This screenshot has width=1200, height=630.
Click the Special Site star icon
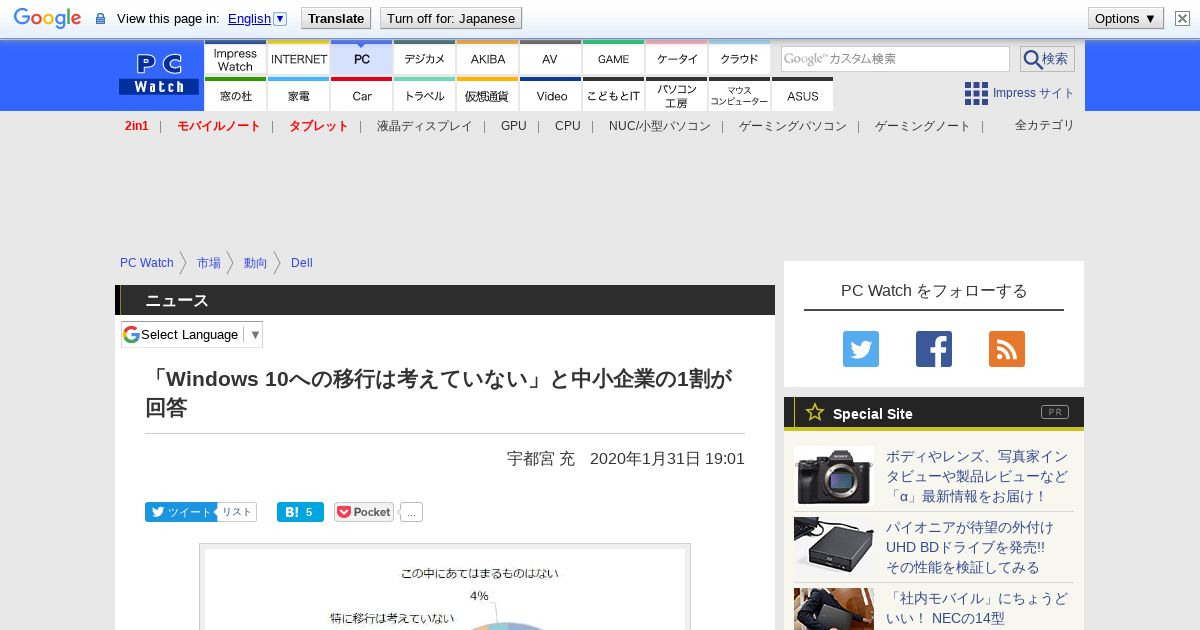point(815,412)
